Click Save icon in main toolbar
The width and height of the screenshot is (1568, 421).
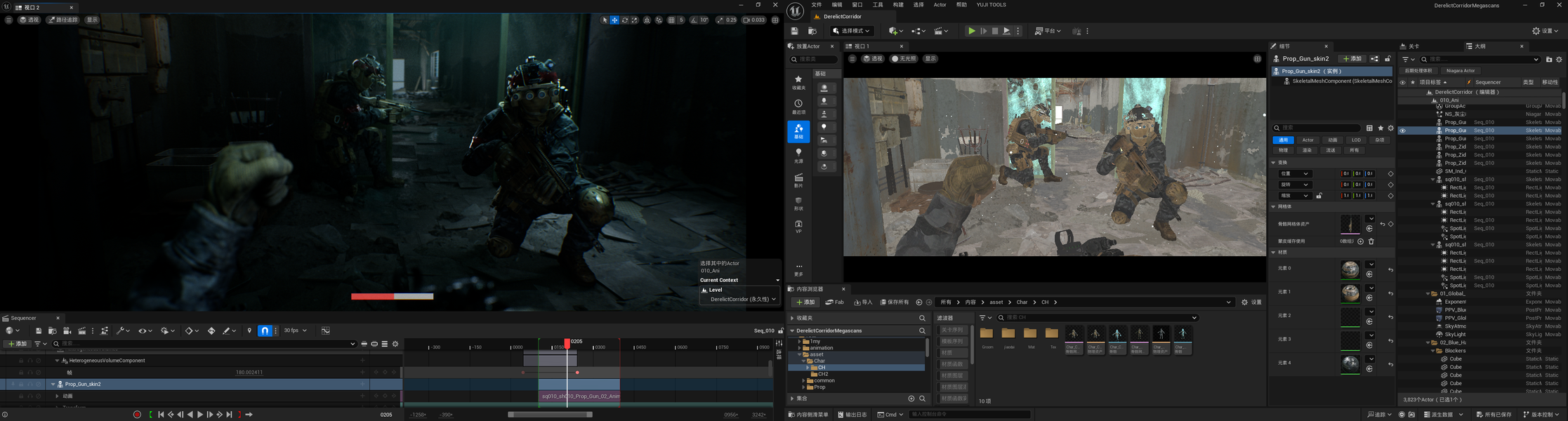pyautogui.click(x=795, y=31)
